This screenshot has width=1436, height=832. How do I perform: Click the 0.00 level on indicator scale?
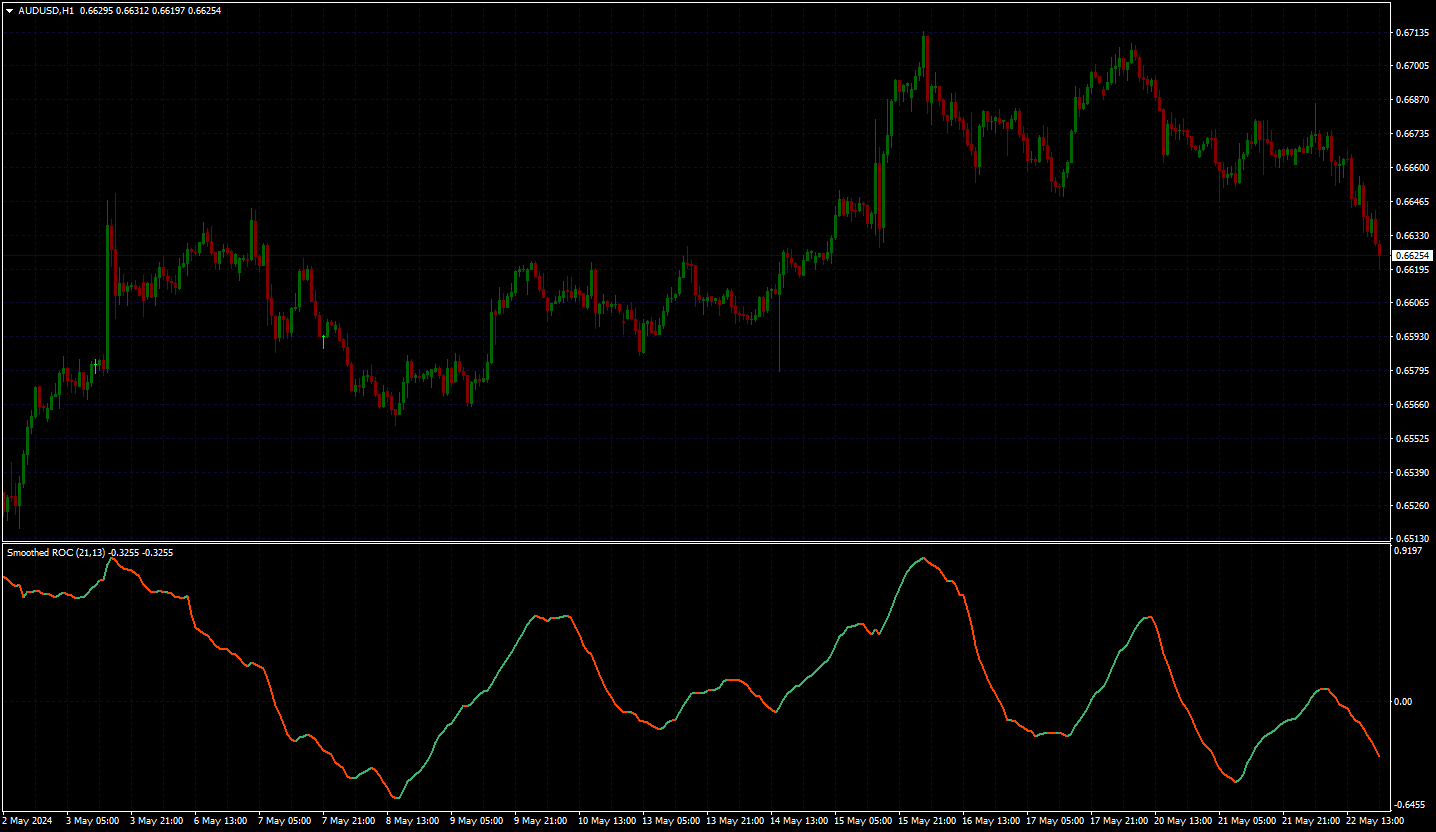(1405, 701)
